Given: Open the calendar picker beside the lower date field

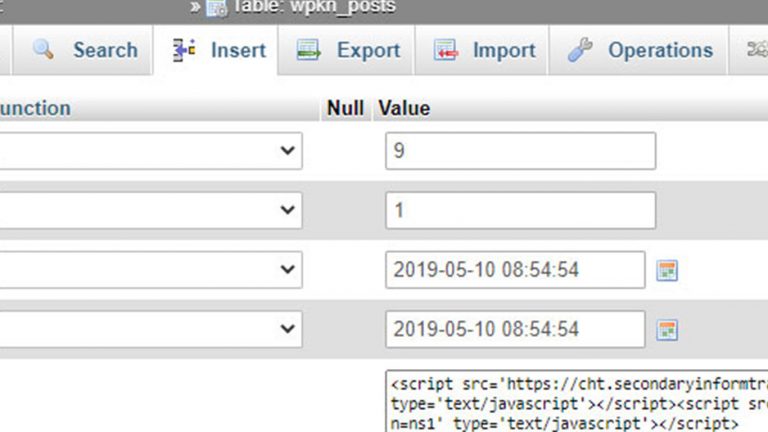Looking at the screenshot, I should [x=667, y=329].
